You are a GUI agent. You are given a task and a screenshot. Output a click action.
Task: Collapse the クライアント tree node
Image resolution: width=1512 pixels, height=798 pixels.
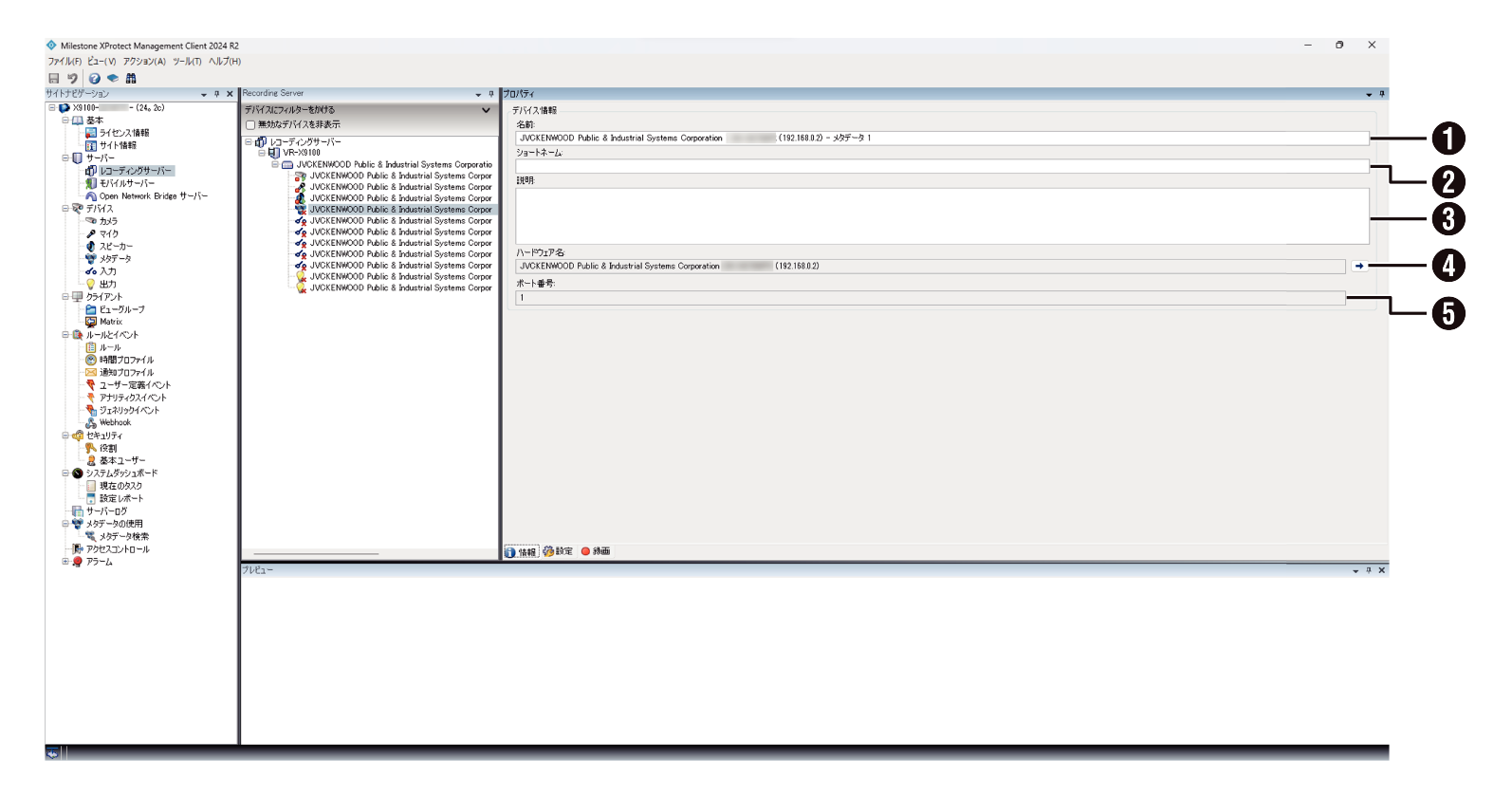(65, 296)
